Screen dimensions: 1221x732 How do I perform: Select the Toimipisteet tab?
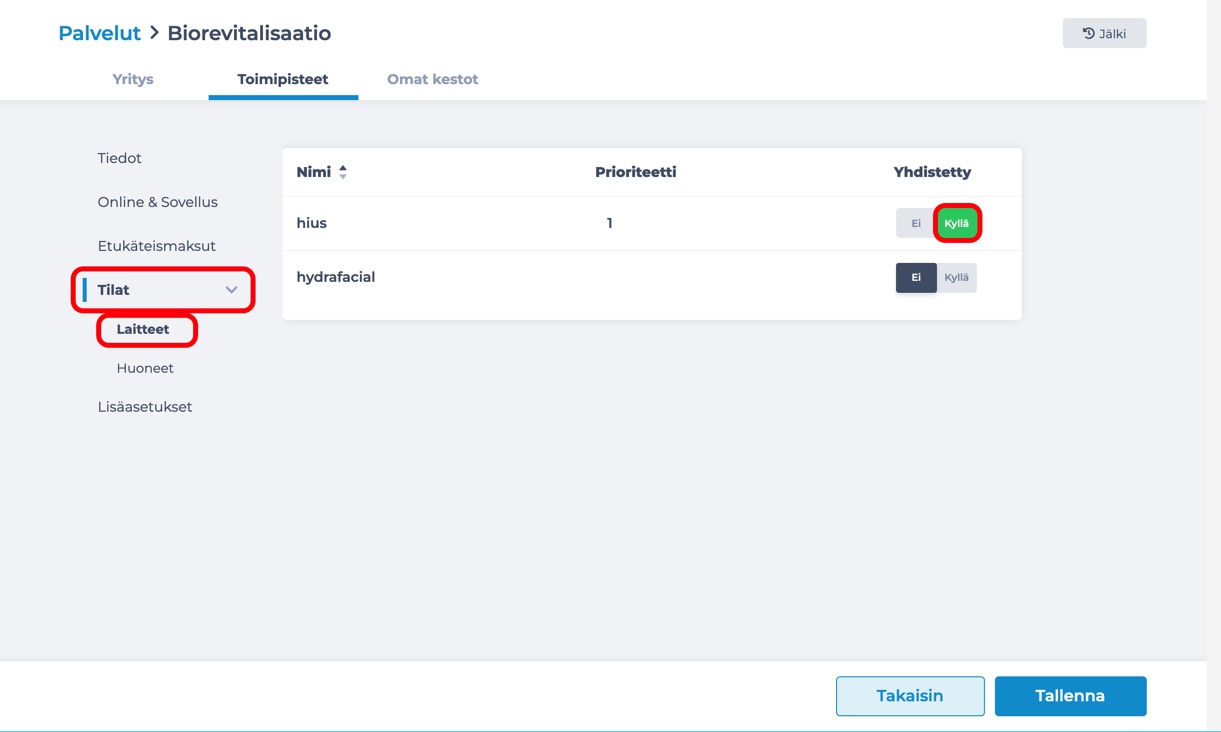coord(283,79)
